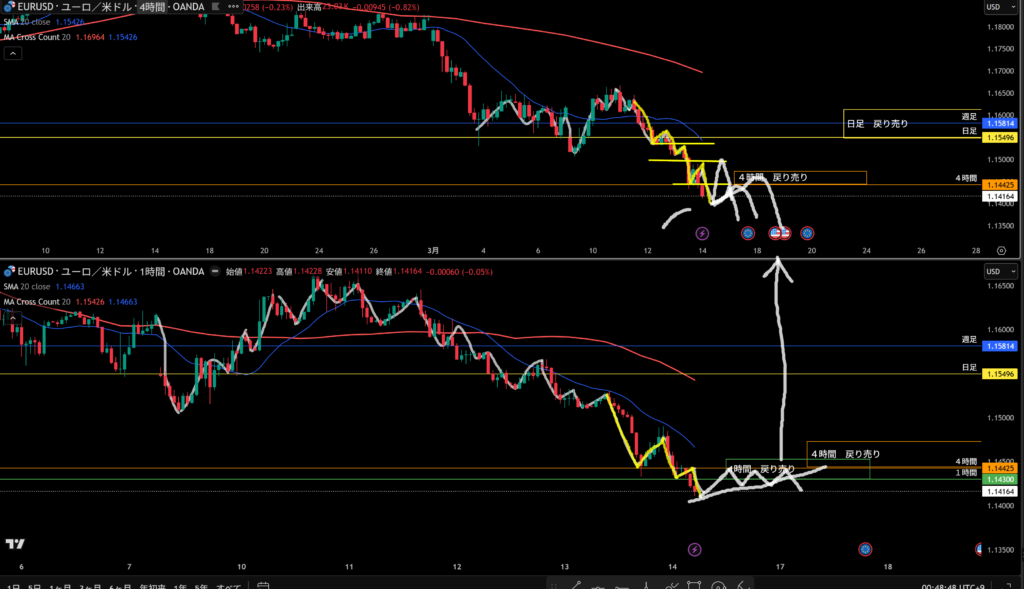Click the purple lightning event icon in top chart
1024x589 pixels.
pyautogui.click(x=702, y=233)
